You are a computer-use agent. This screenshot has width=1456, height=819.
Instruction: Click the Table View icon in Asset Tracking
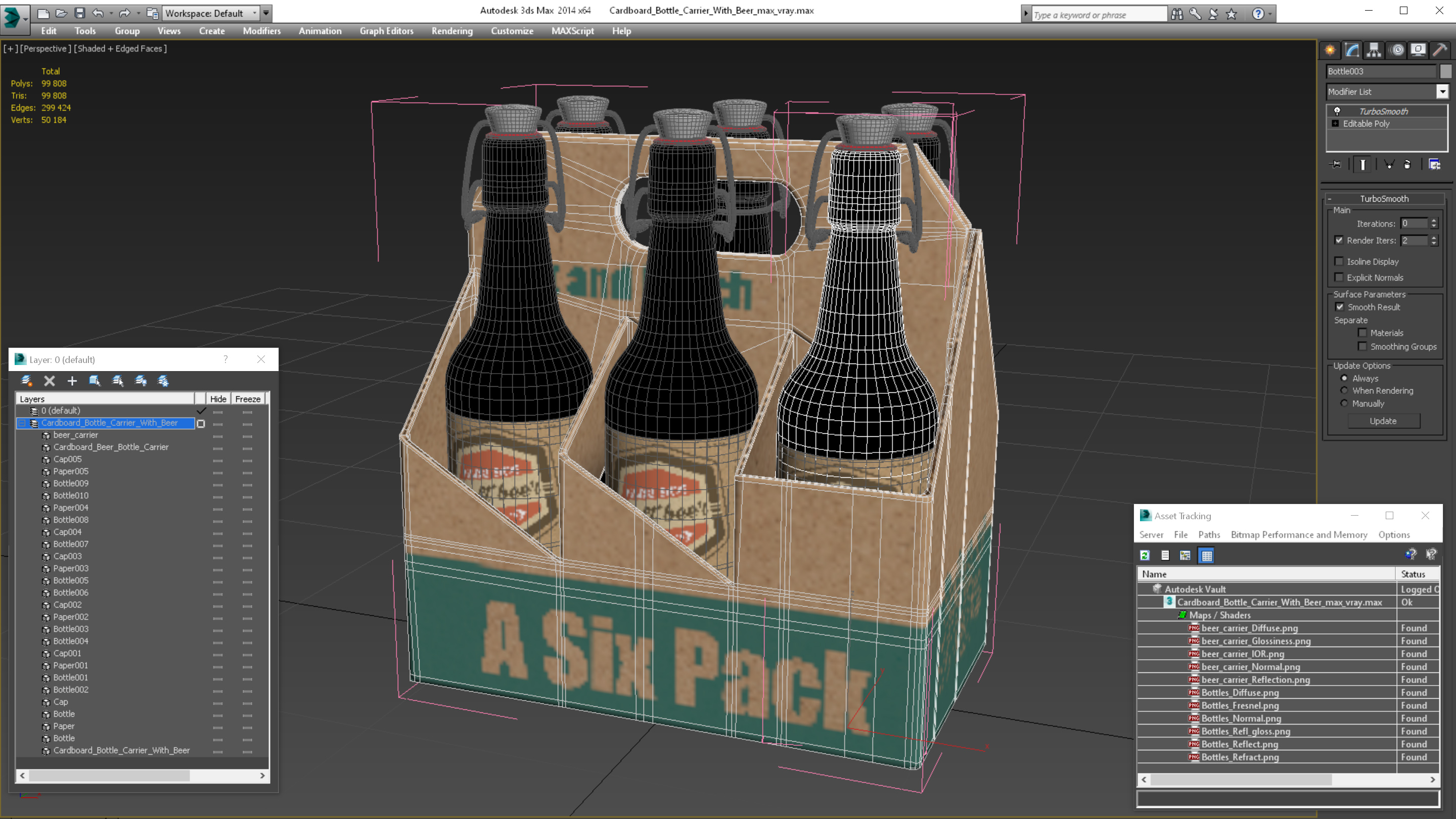(x=1206, y=556)
